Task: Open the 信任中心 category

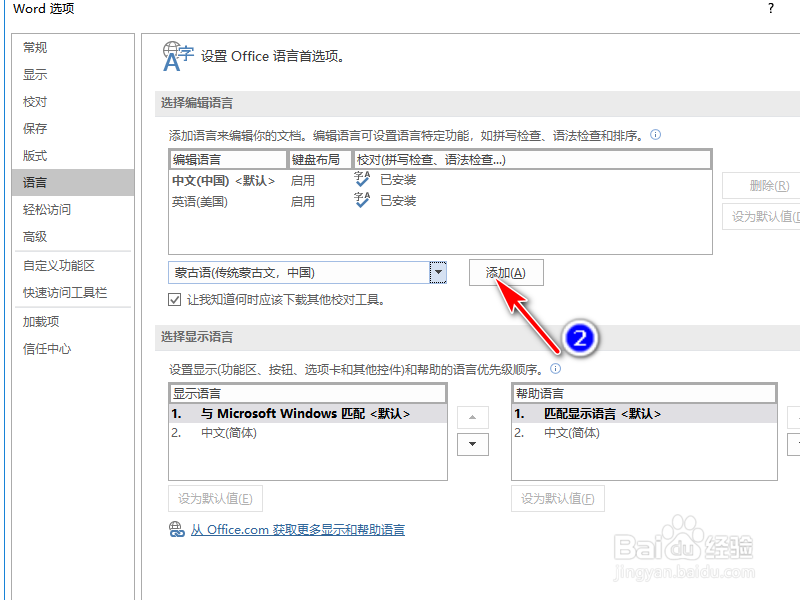Action: coord(73,349)
